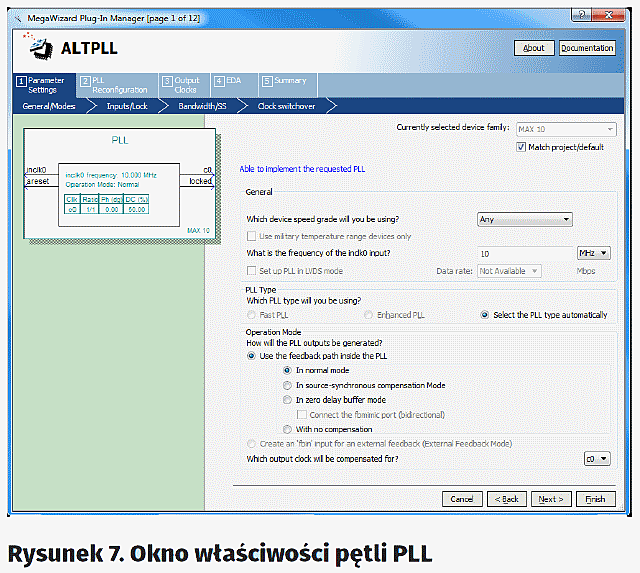Image resolution: width=640 pixels, height=573 pixels.
Task: Select In zero delay buffer mode
Action: coord(288,400)
